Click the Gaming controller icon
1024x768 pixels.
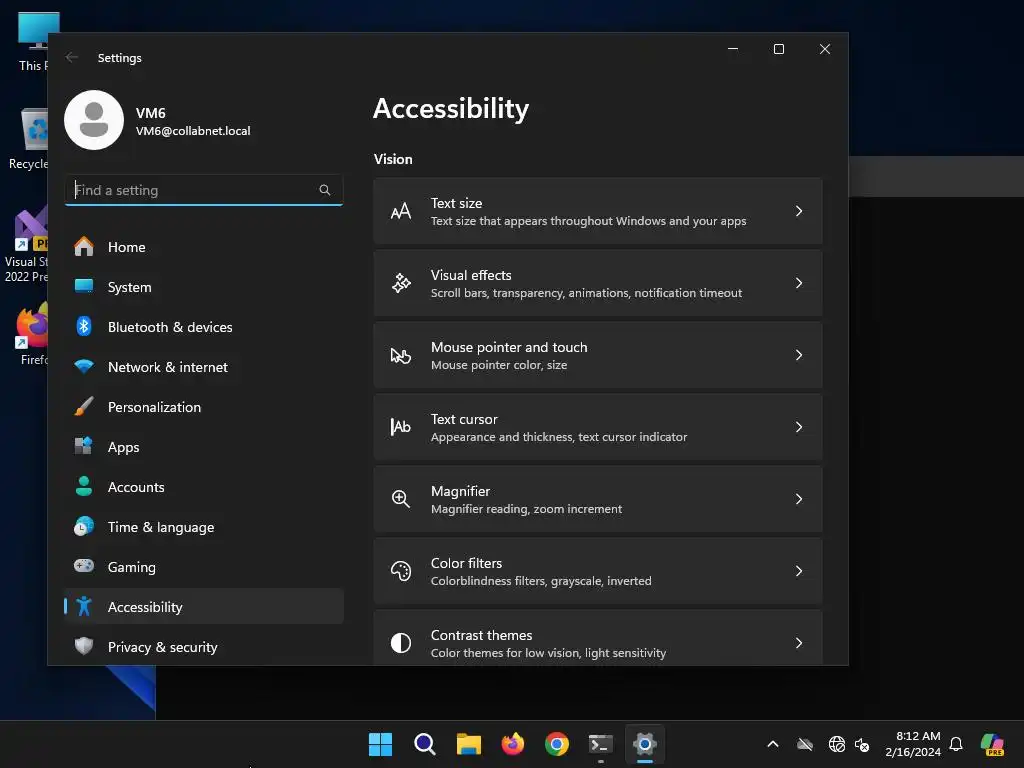(x=84, y=566)
